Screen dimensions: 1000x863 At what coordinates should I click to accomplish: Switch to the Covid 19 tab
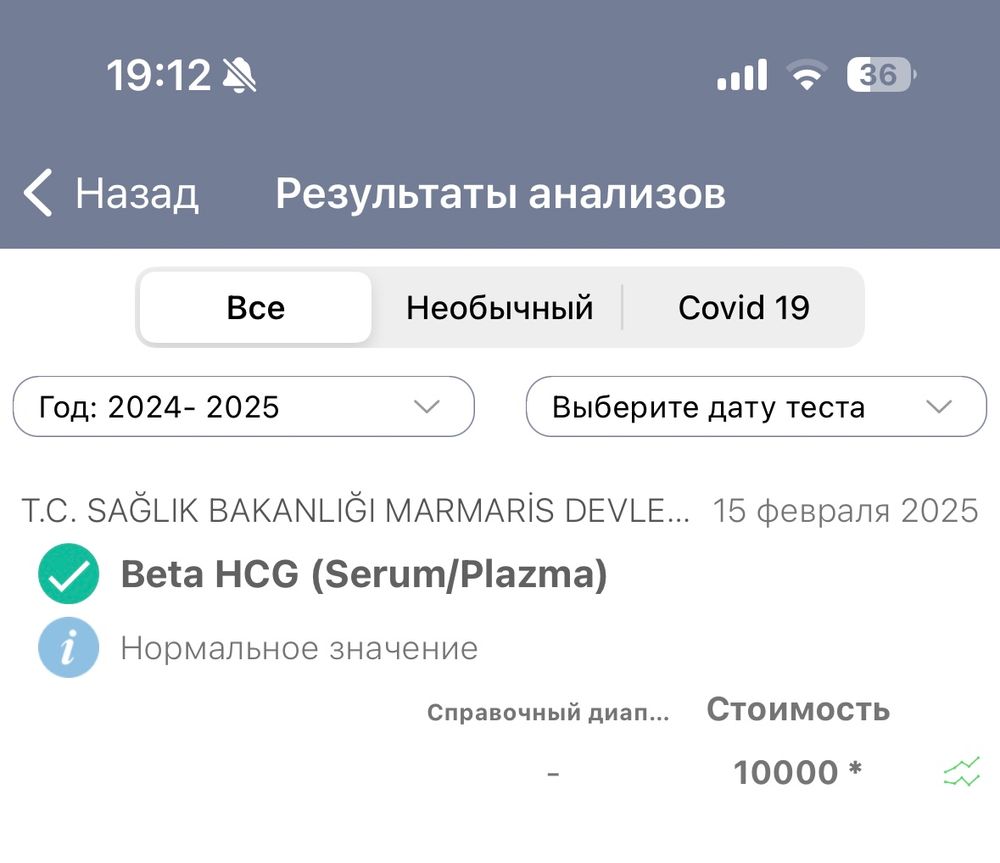tap(744, 307)
